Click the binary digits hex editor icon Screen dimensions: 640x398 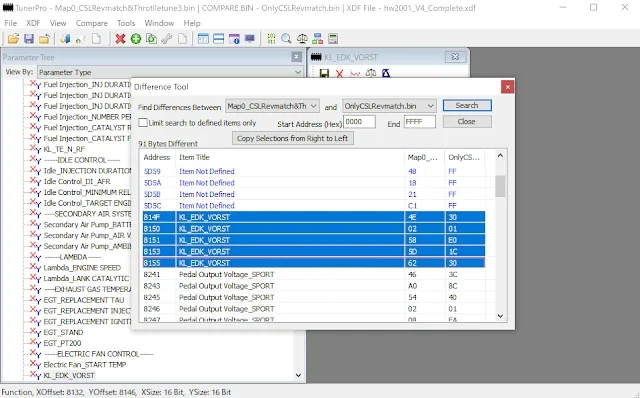pyautogui.click(x=271, y=39)
